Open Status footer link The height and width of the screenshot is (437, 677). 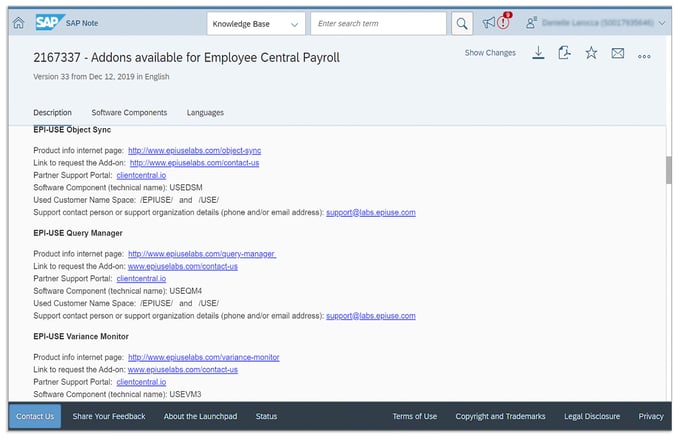click(x=266, y=416)
